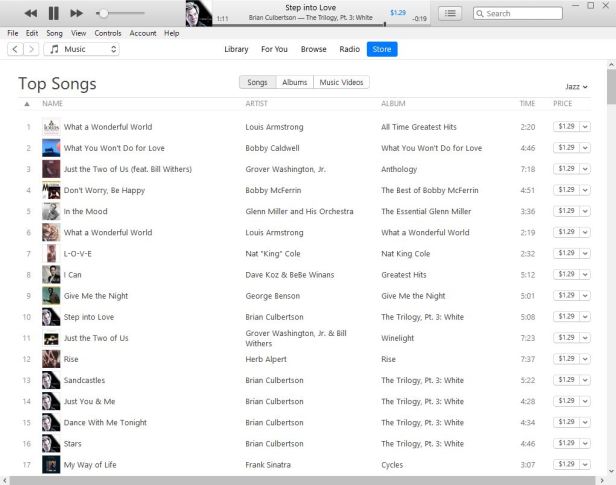Go to the Browse tab
This screenshot has height=485, width=616.
click(314, 49)
